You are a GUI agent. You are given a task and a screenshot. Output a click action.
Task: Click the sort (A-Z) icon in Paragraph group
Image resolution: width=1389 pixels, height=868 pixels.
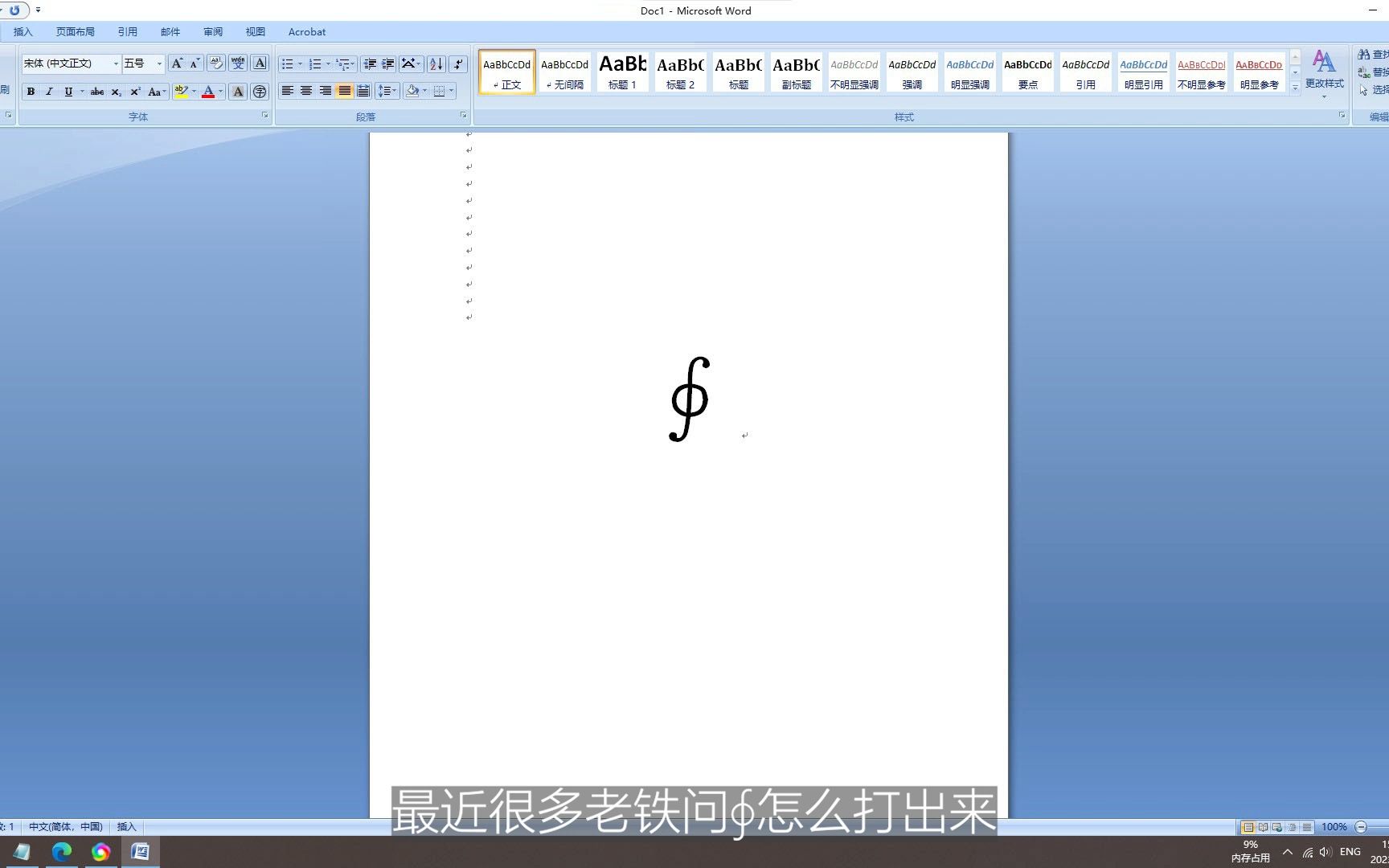coord(436,63)
